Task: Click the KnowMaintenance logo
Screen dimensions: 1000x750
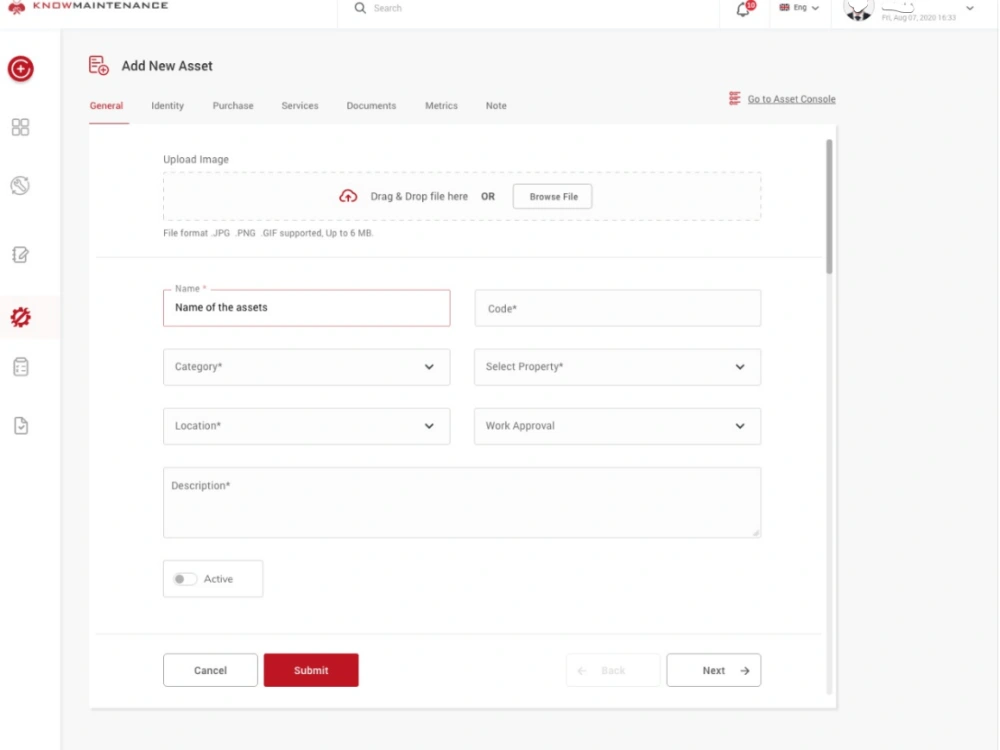Action: pos(89,6)
